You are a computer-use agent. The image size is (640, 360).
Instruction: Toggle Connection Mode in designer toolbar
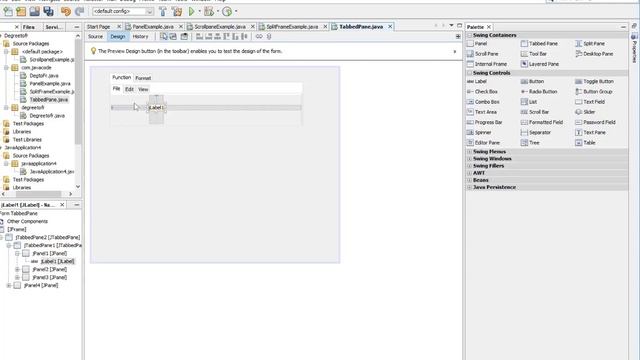pos(173,36)
